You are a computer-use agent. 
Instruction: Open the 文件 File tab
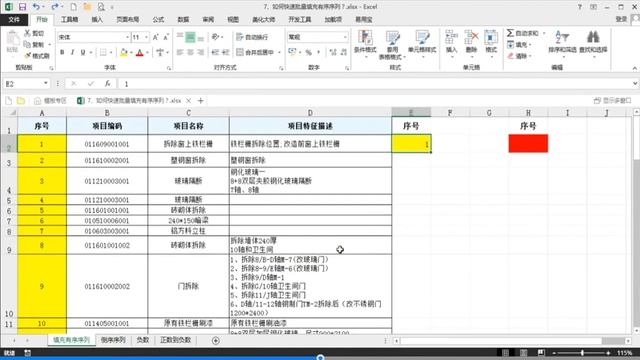pos(14,20)
